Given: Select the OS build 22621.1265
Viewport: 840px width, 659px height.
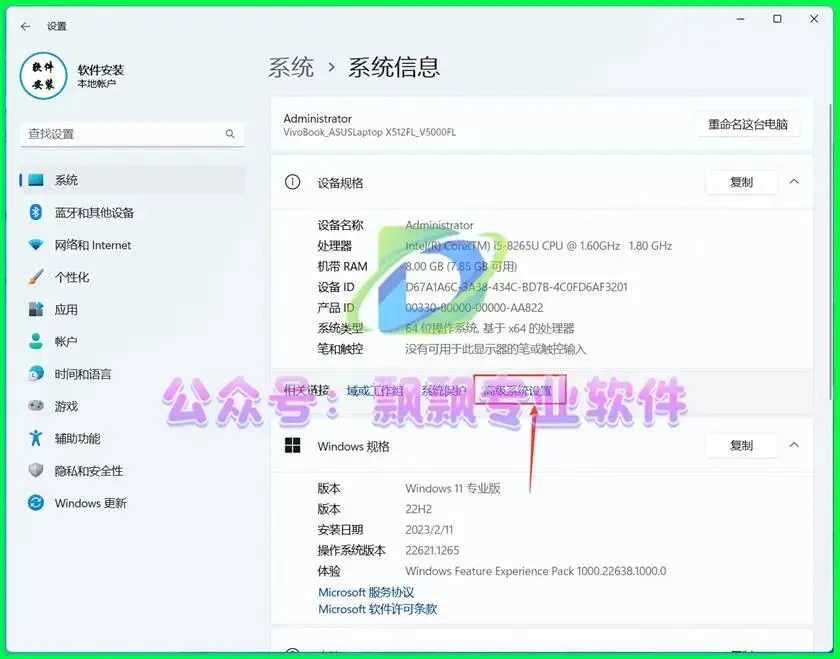Looking at the screenshot, I should (432, 550).
